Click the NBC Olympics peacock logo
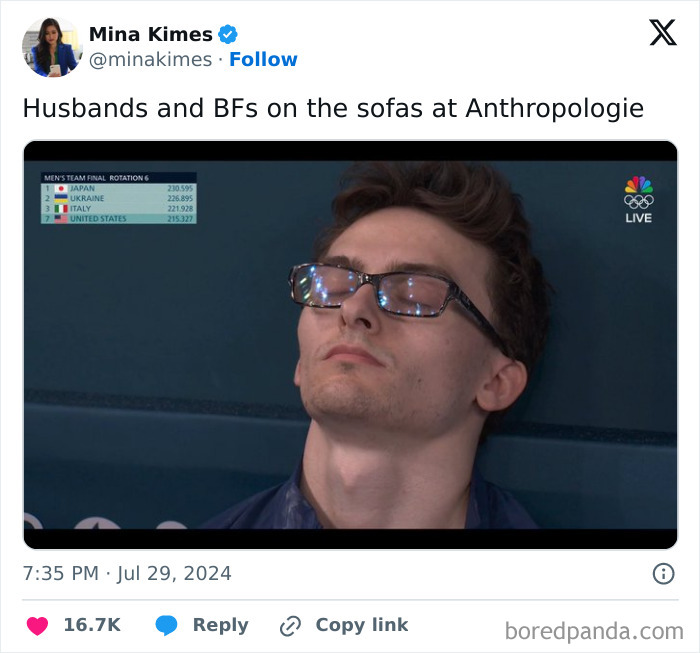This screenshot has height=653, width=700. (x=639, y=193)
